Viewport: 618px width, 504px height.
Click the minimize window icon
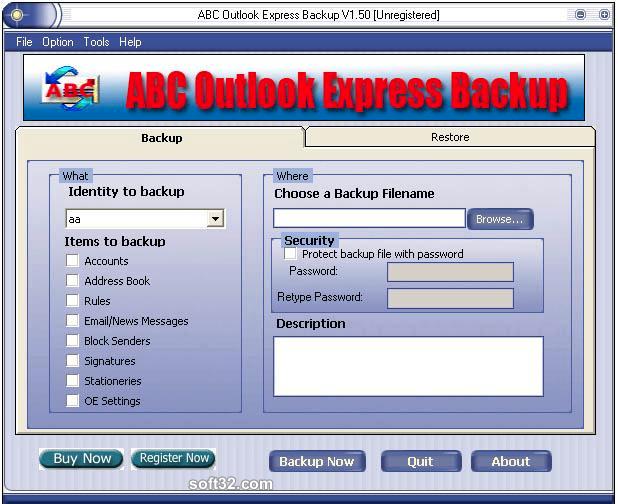(581, 15)
